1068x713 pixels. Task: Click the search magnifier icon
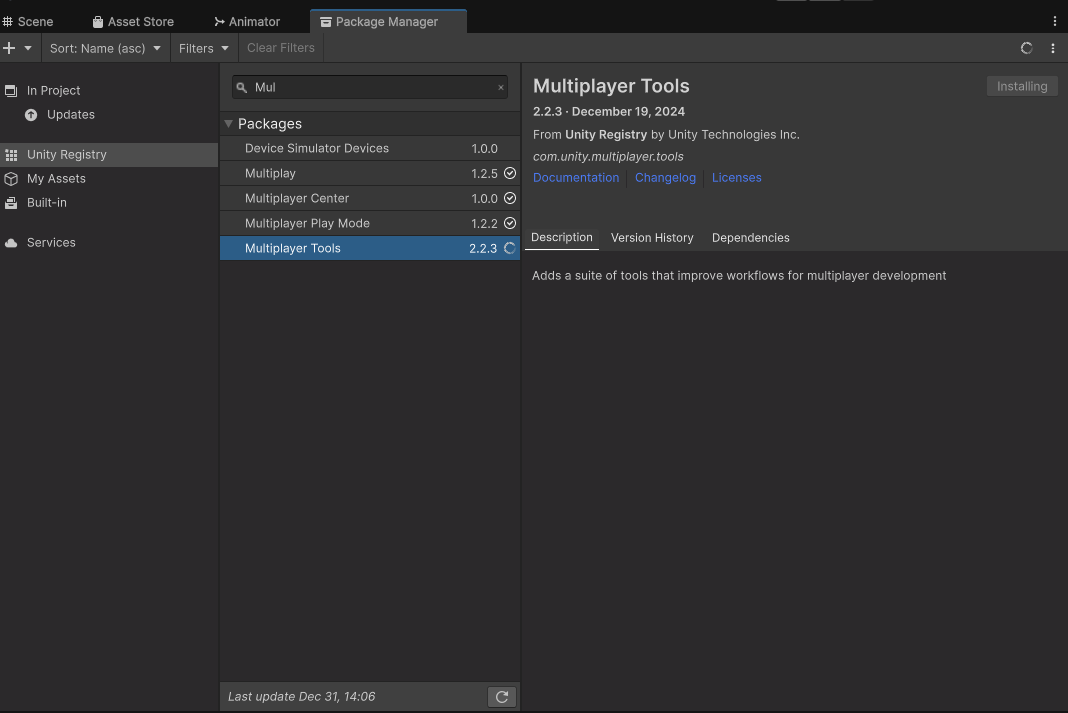[242, 88]
